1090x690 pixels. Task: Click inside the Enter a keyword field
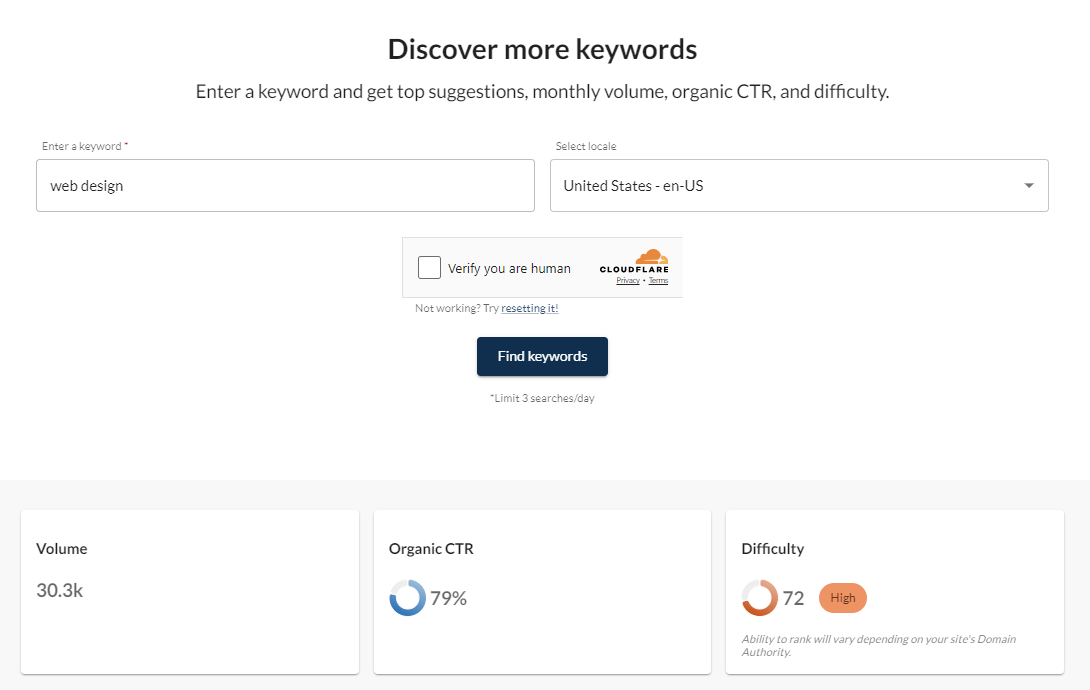coord(285,185)
